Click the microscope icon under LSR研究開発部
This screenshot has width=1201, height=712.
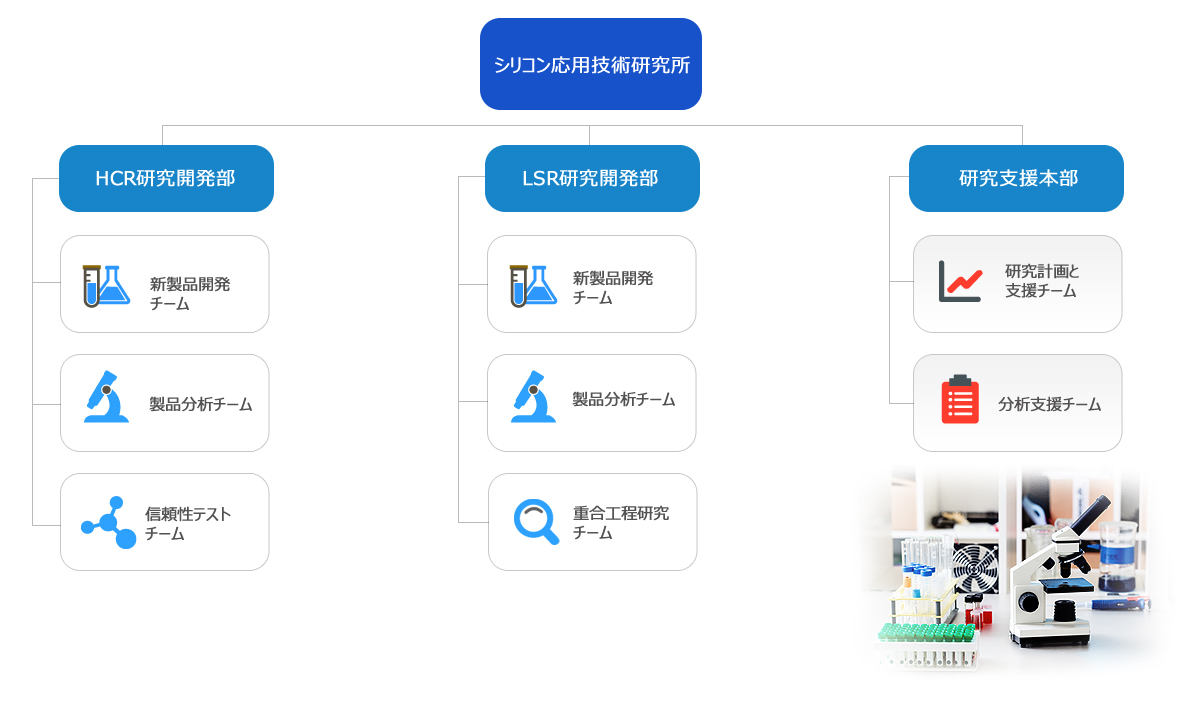(x=533, y=397)
